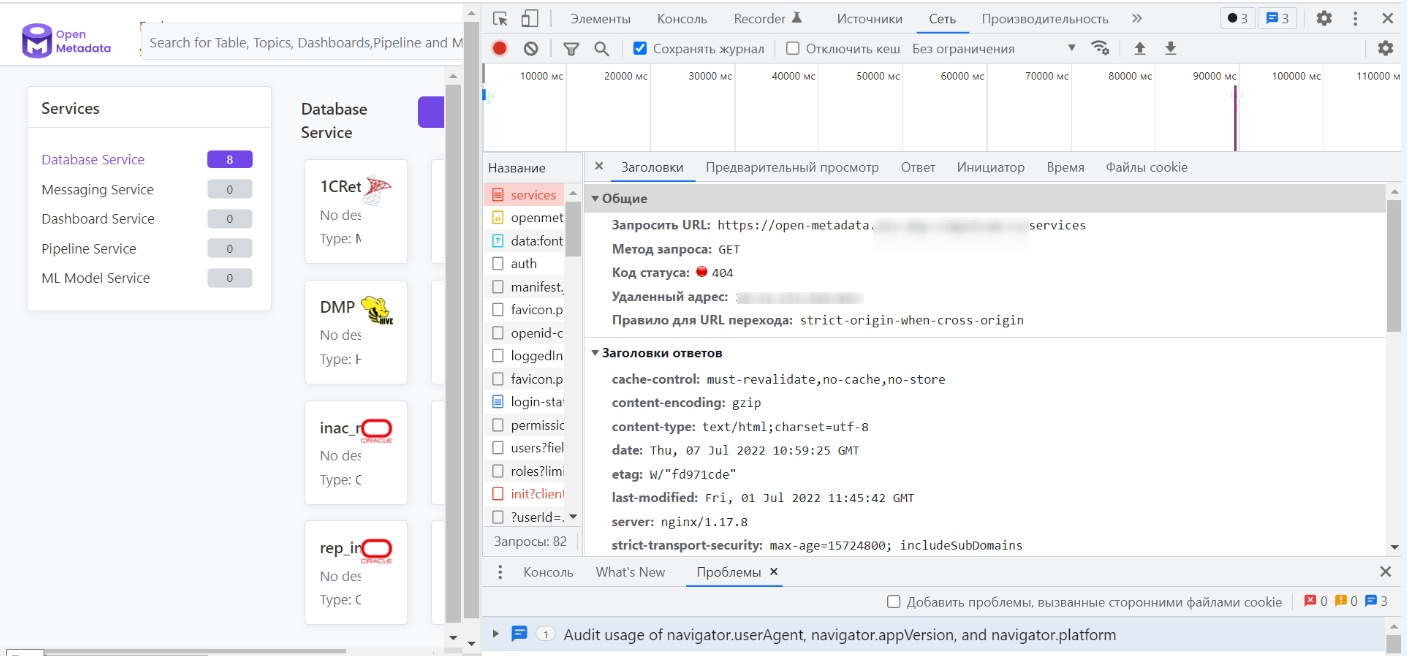Tick the checkbox beside users?fields request
This screenshot has height=656, width=1407.
point(498,448)
